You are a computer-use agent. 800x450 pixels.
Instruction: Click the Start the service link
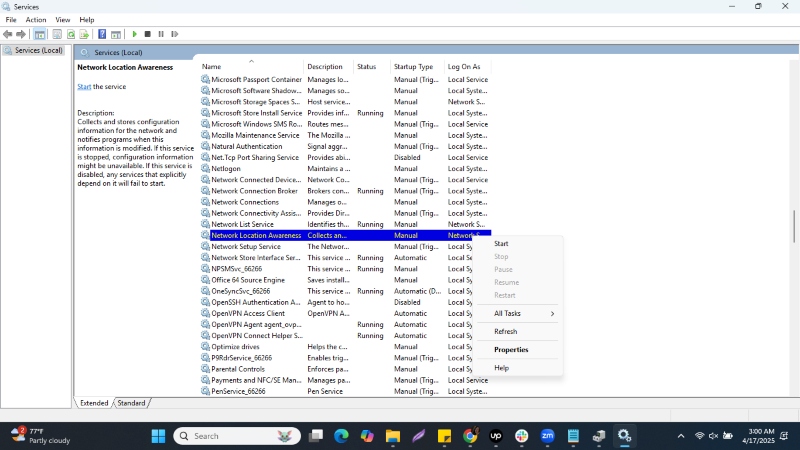tap(84, 87)
